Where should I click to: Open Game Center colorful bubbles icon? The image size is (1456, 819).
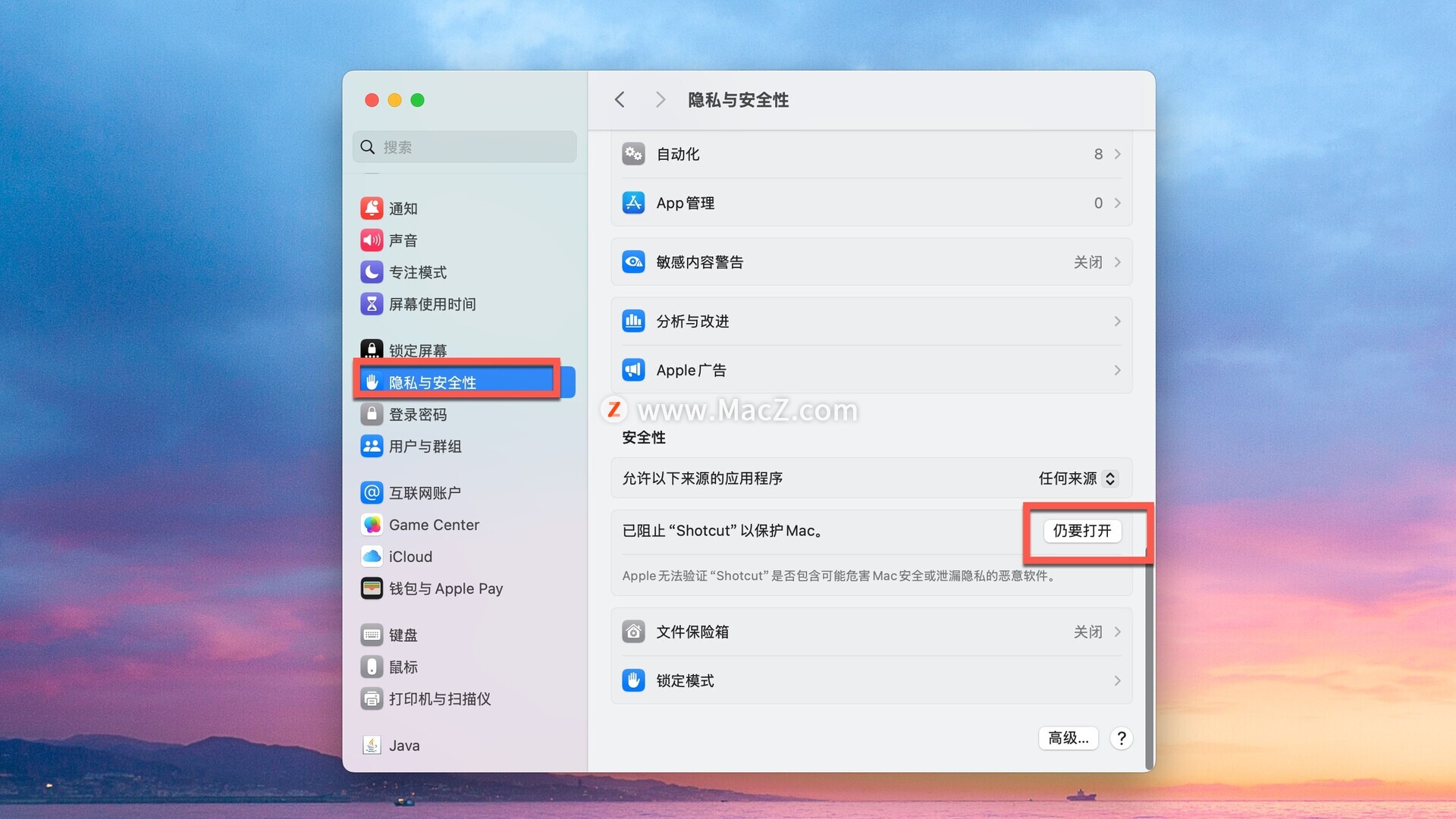pos(372,525)
